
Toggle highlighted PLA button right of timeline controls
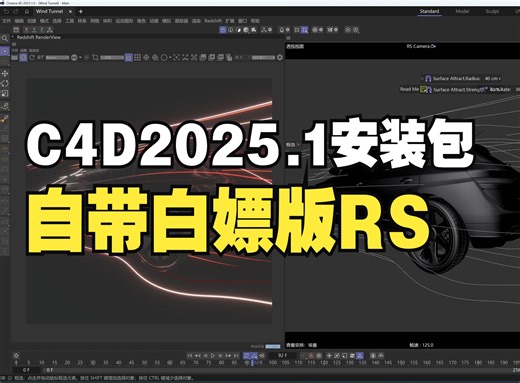point(360,356)
